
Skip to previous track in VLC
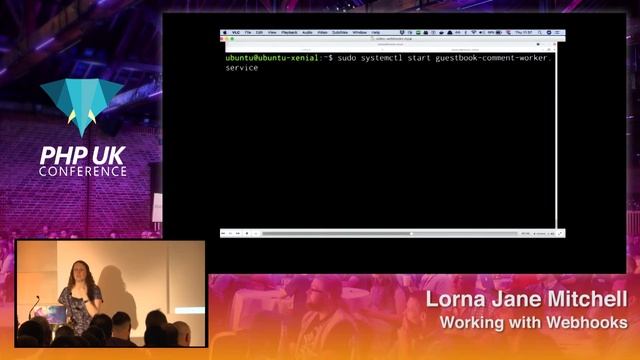[x=223, y=233]
